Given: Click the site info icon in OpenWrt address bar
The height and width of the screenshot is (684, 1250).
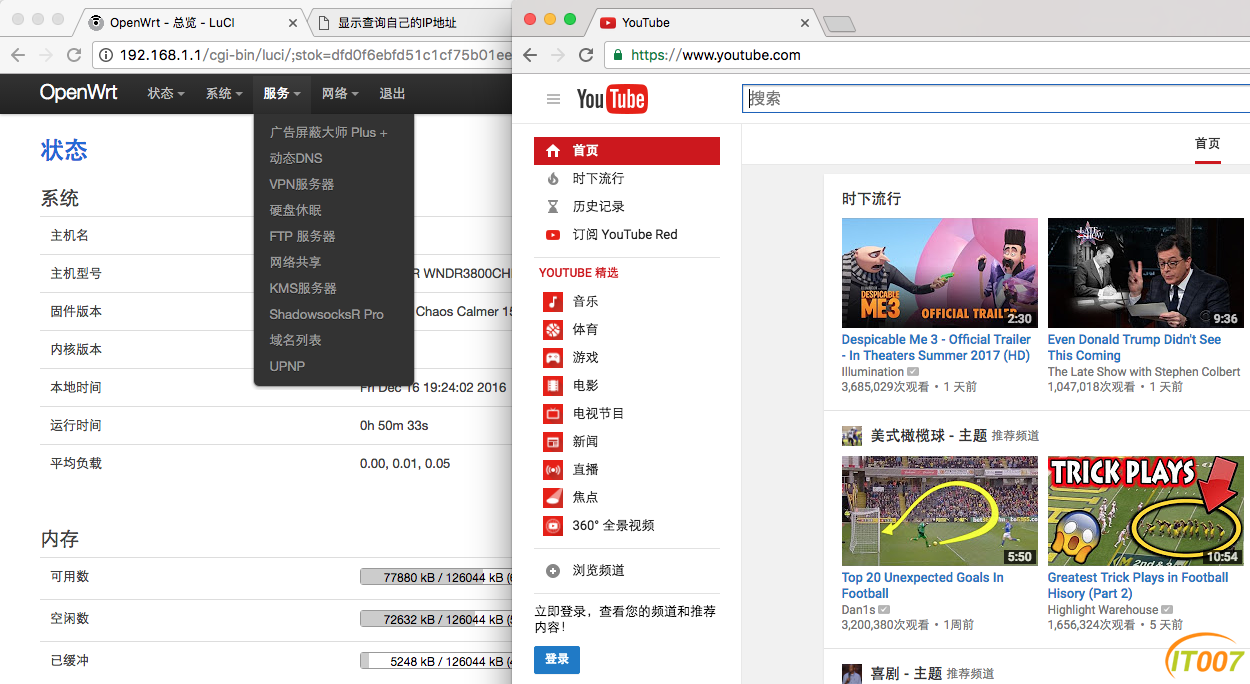Looking at the screenshot, I should point(107,55).
